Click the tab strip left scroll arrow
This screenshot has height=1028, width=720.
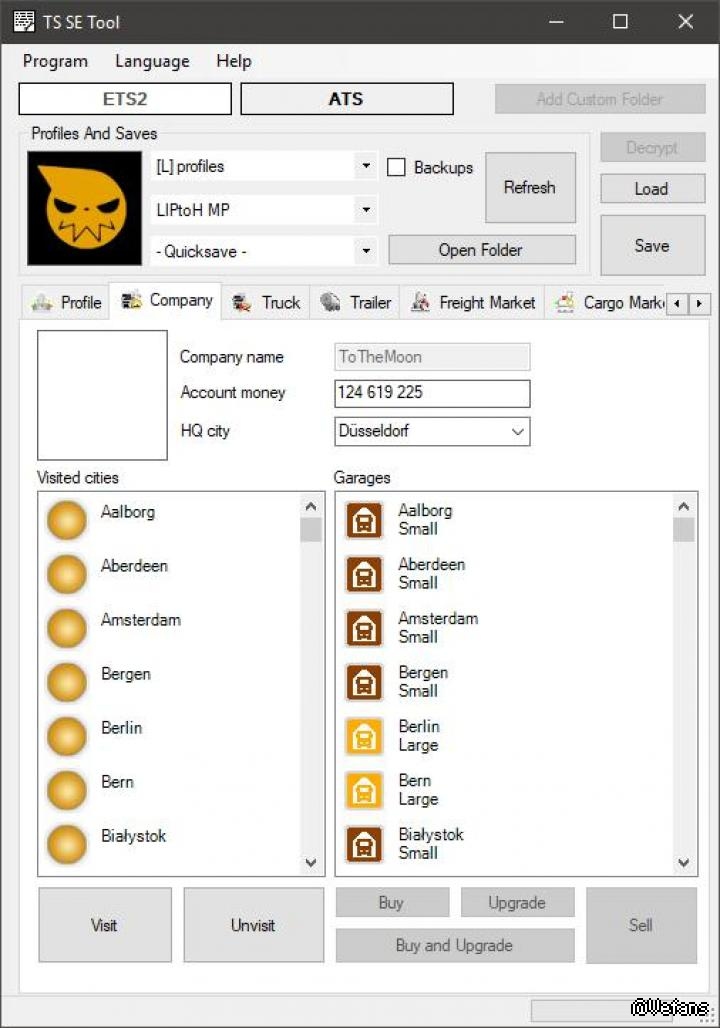pyautogui.click(x=677, y=304)
